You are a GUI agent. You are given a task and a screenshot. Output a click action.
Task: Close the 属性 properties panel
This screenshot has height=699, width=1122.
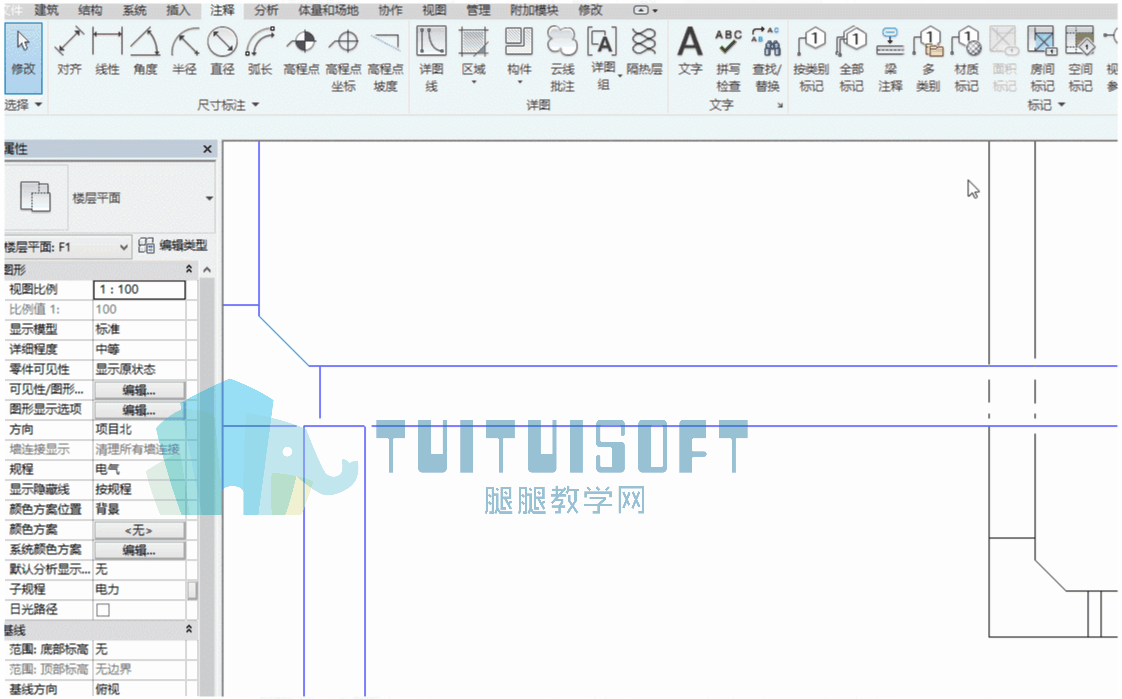pos(208,149)
